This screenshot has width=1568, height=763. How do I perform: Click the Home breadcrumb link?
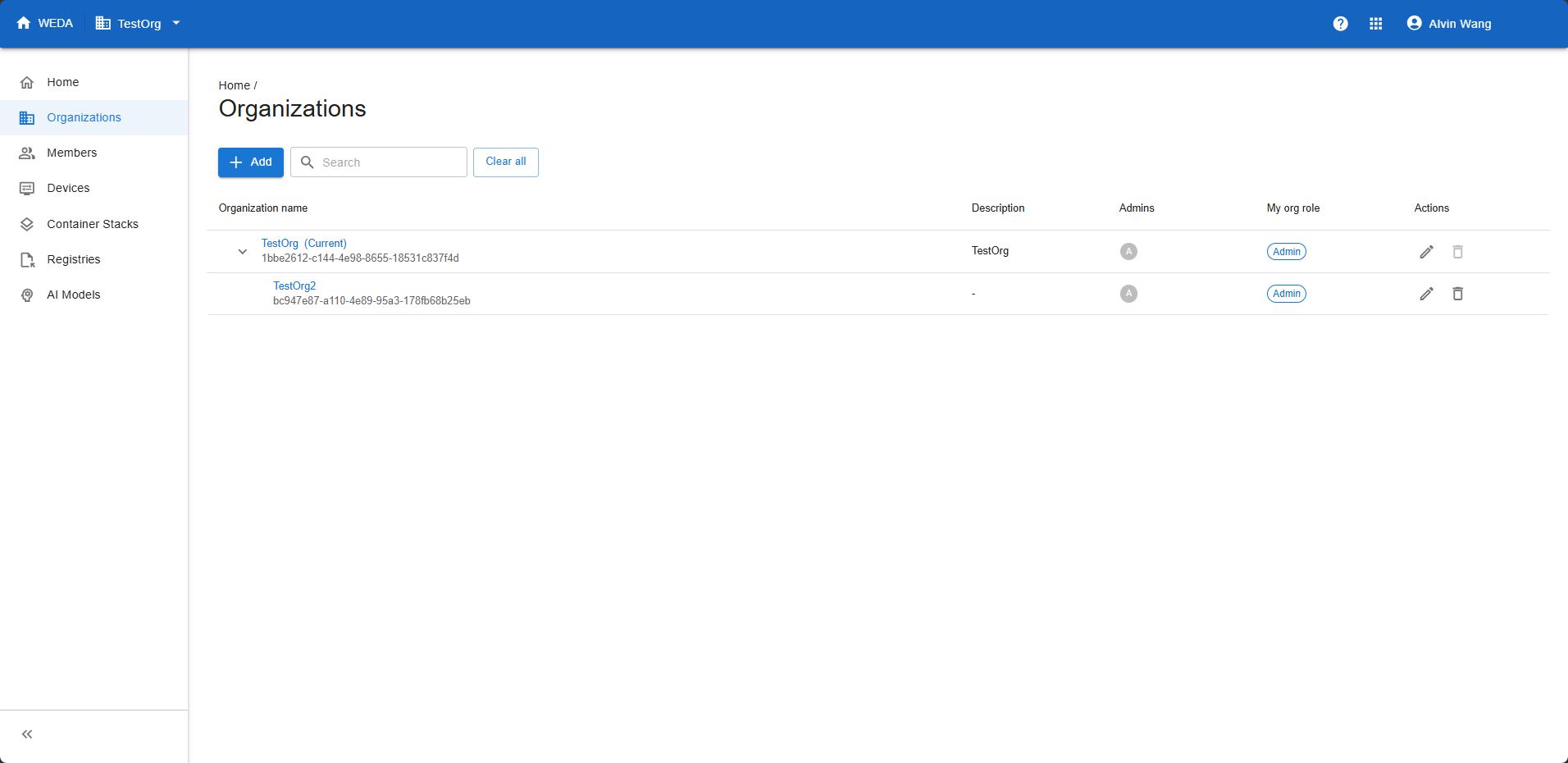pyautogui.click(x=235, y=85)
